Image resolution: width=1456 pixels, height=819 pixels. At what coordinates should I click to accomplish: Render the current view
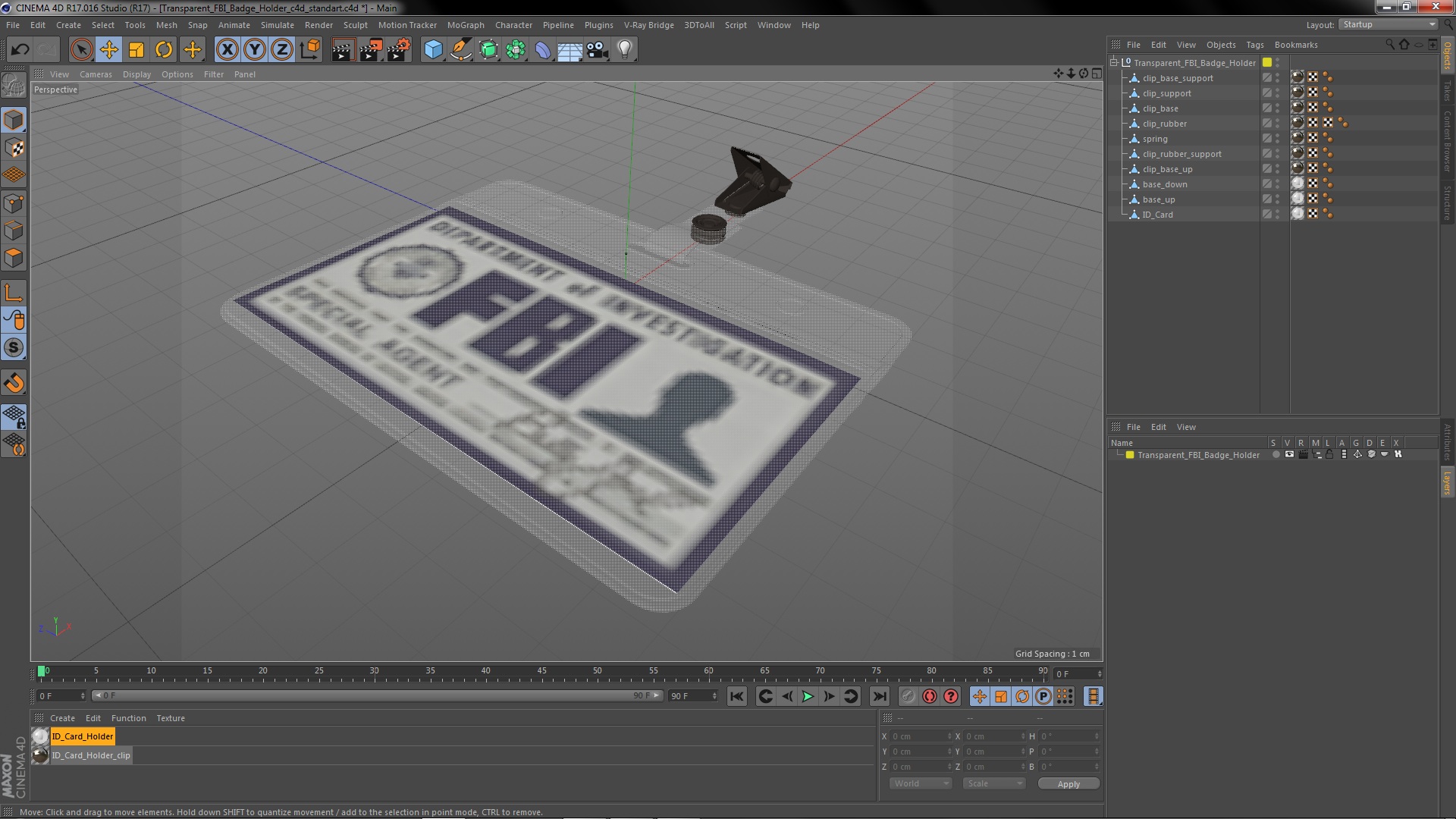(x=343, y=50)
